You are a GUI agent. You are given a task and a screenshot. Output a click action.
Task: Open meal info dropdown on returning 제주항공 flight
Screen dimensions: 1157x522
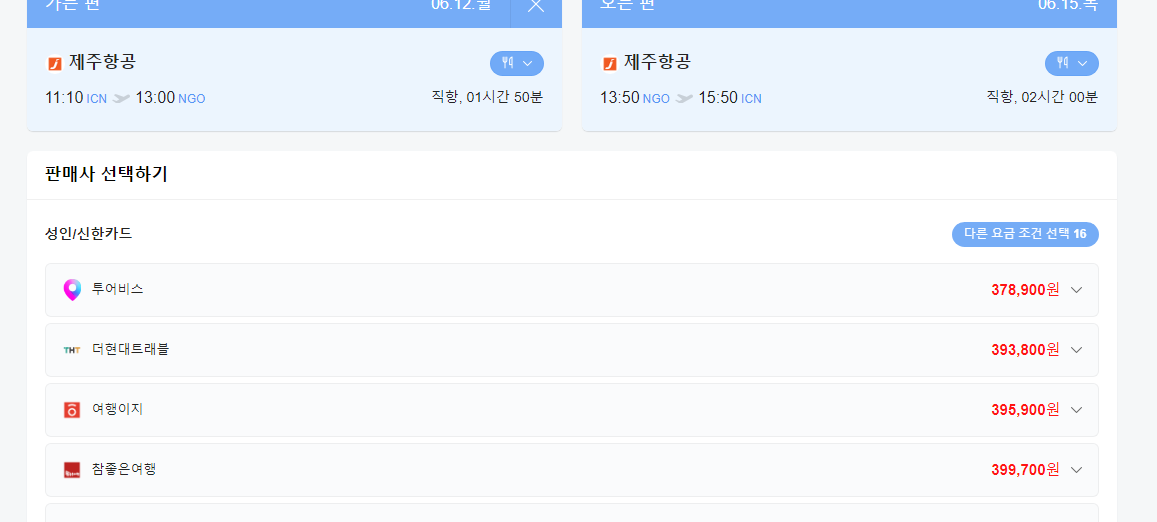1071,63
